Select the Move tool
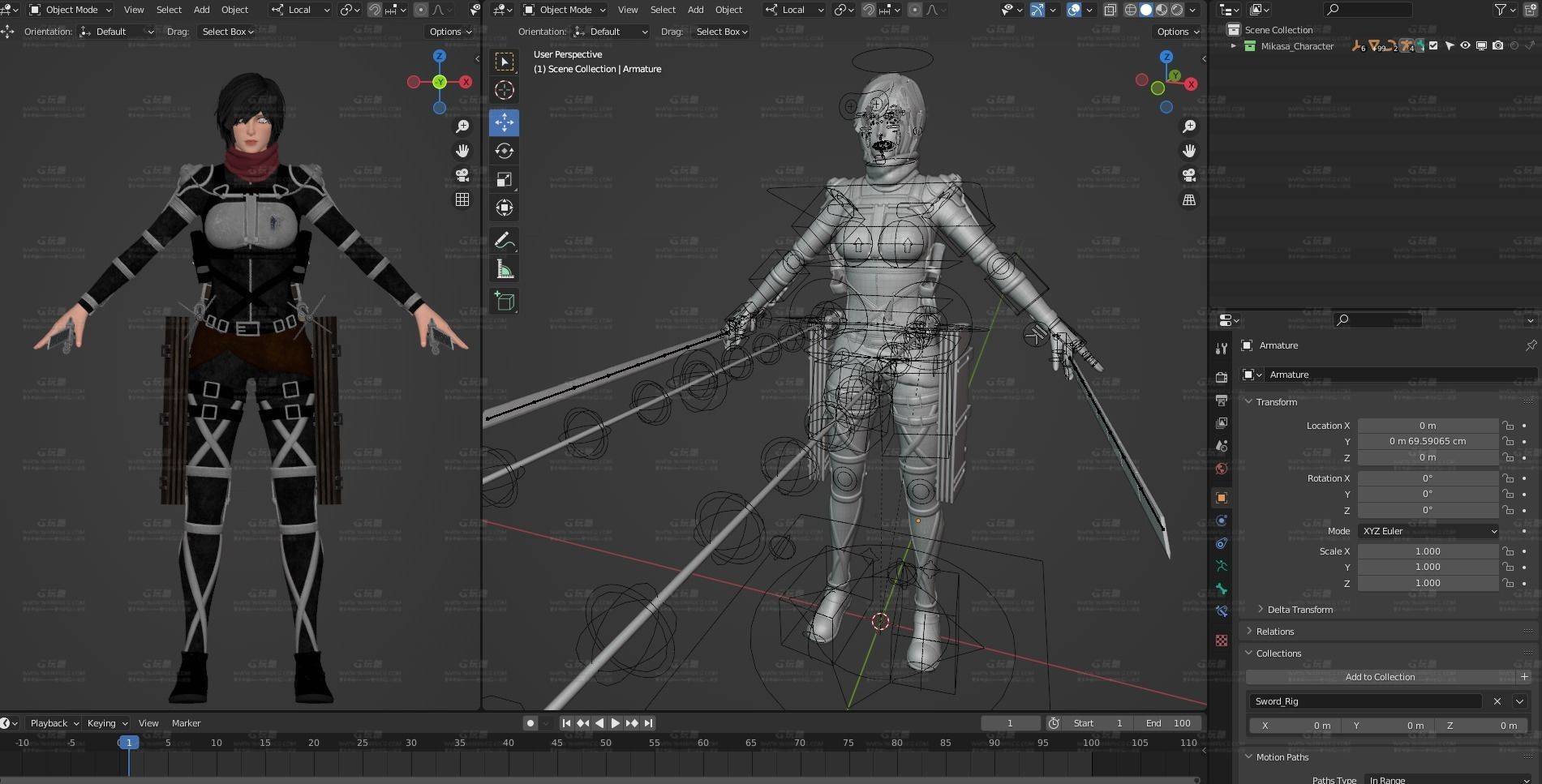 tap(505, 122)
